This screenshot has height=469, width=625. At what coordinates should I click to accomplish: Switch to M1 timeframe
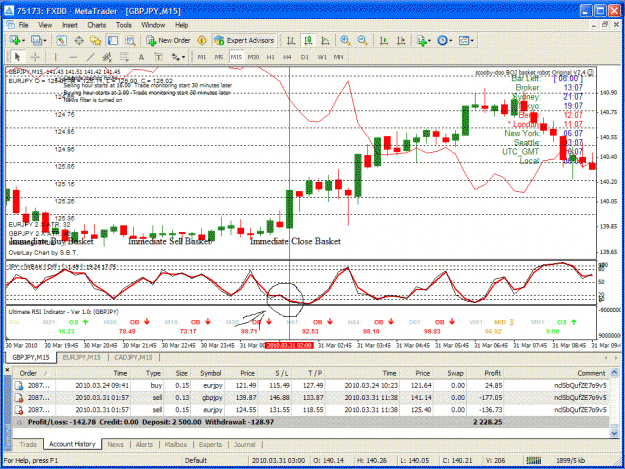(x=202, y=57)
